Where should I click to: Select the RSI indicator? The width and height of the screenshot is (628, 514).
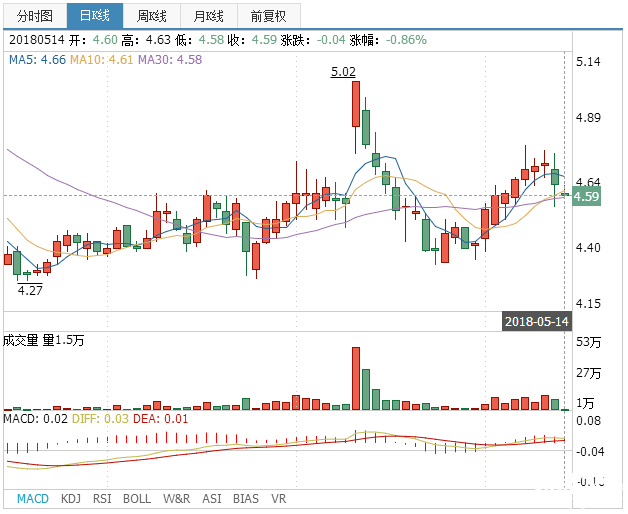(102, 499)
